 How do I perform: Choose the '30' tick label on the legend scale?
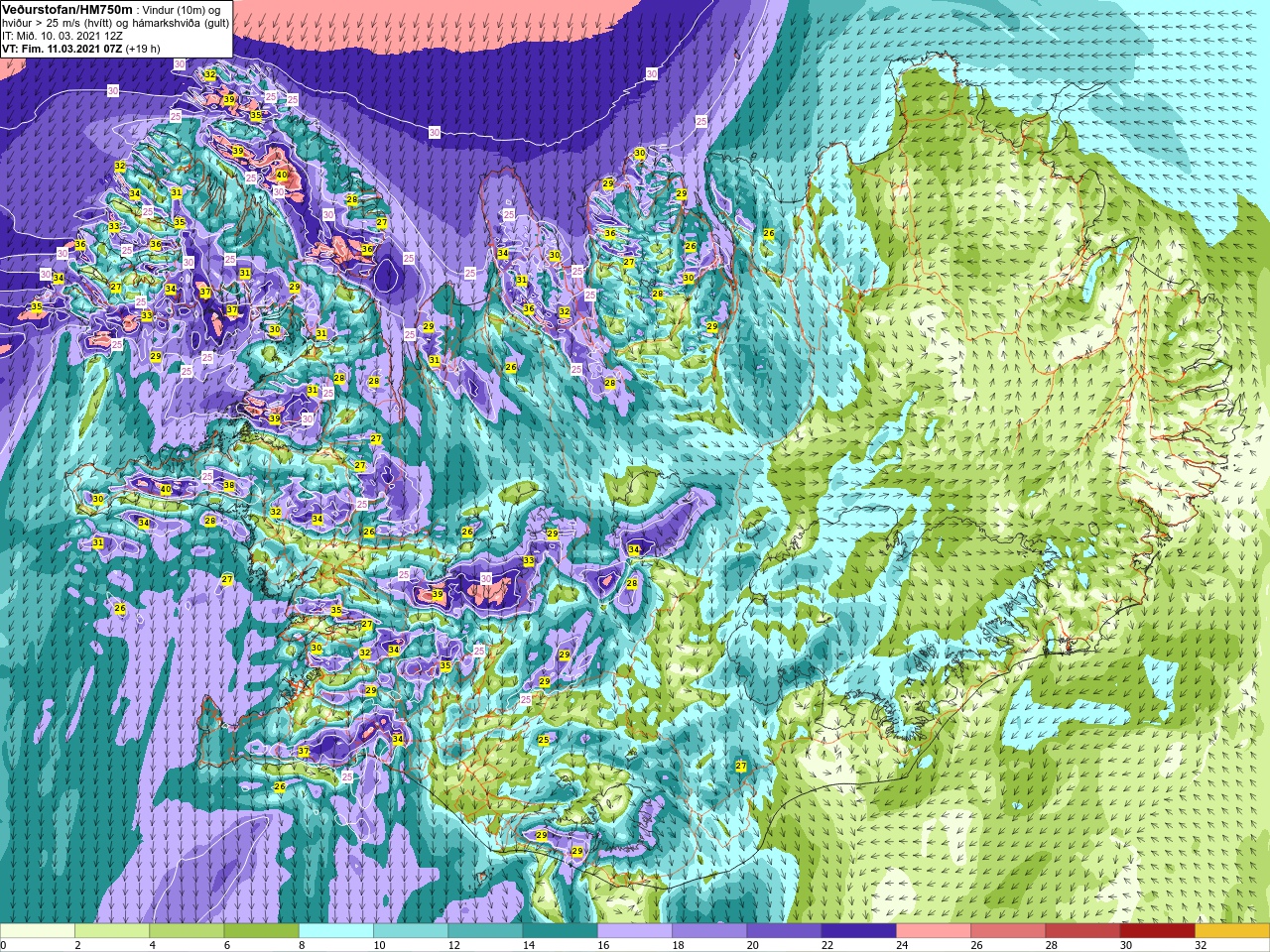click(1127, 945)
